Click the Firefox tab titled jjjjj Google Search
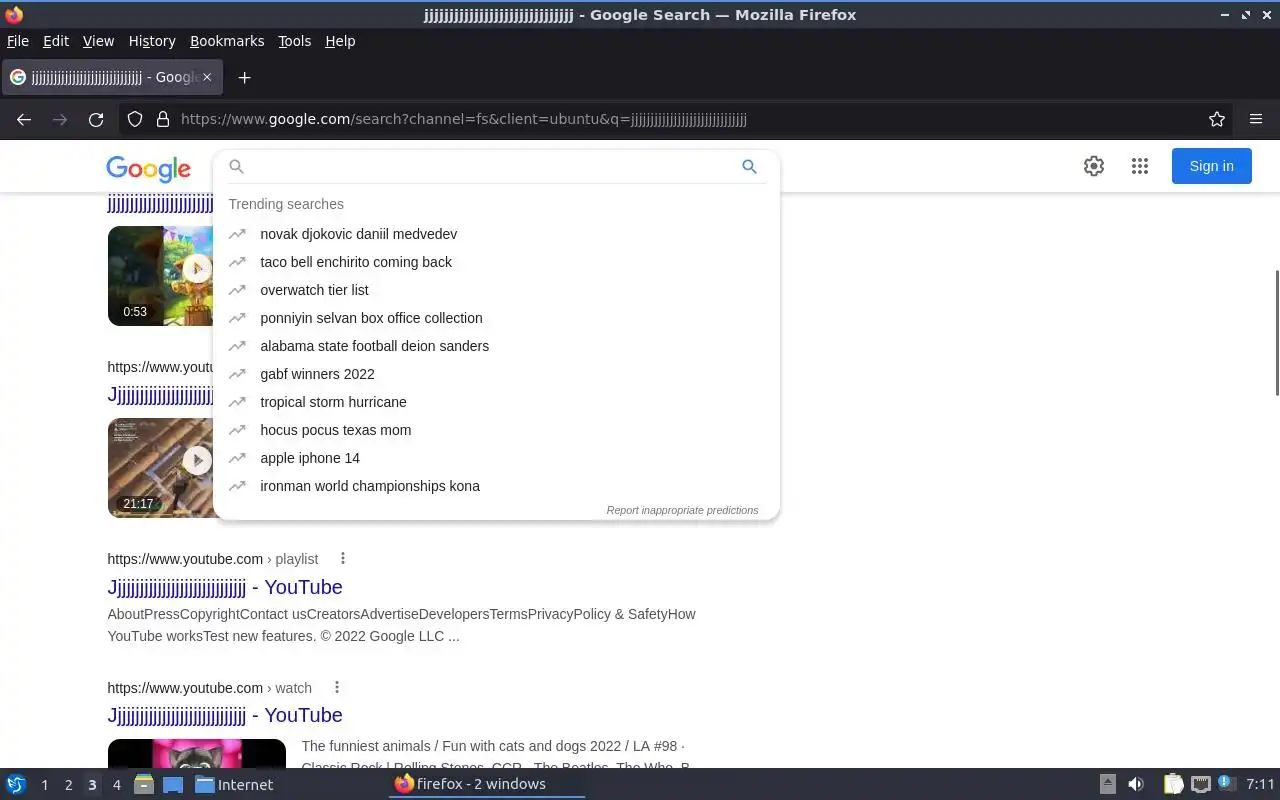The width and height of the screenshot is (1280, 800). point(110,77)
